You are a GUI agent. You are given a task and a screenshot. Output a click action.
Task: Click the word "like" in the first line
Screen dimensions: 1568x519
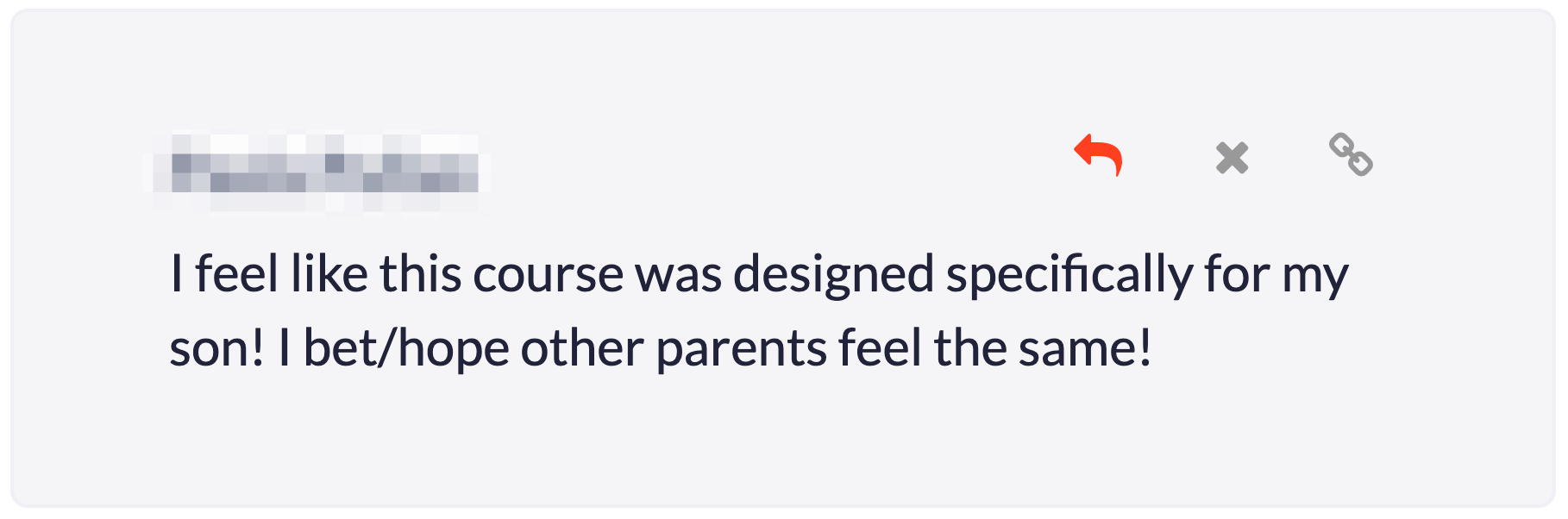point(329,275)
